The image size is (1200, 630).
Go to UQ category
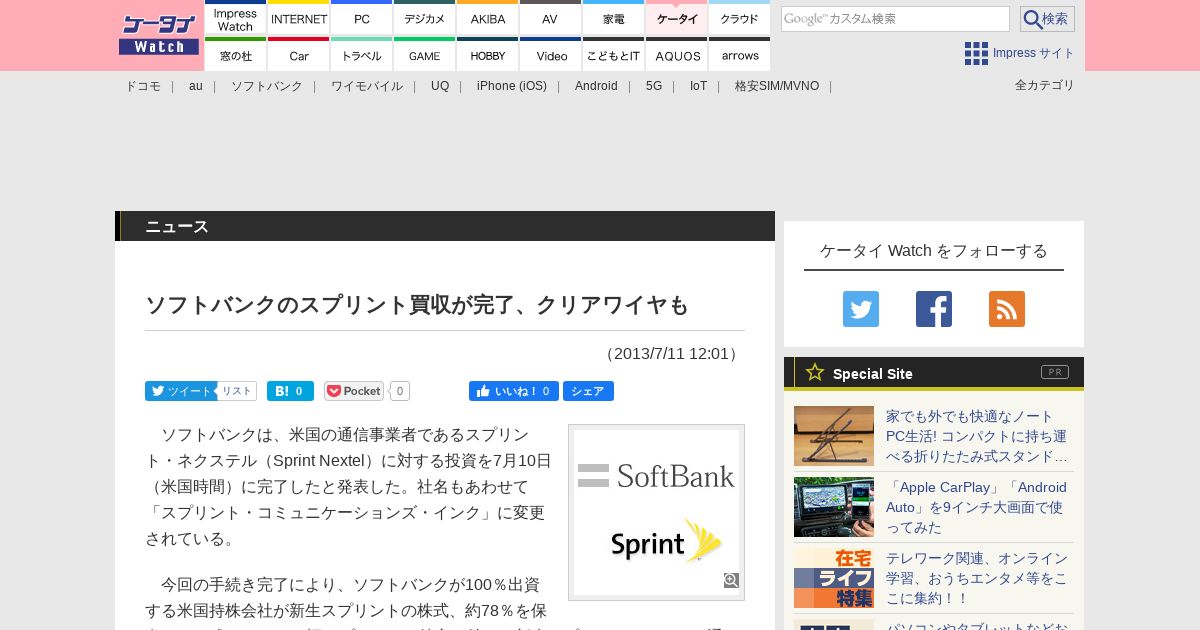[440, 86]
